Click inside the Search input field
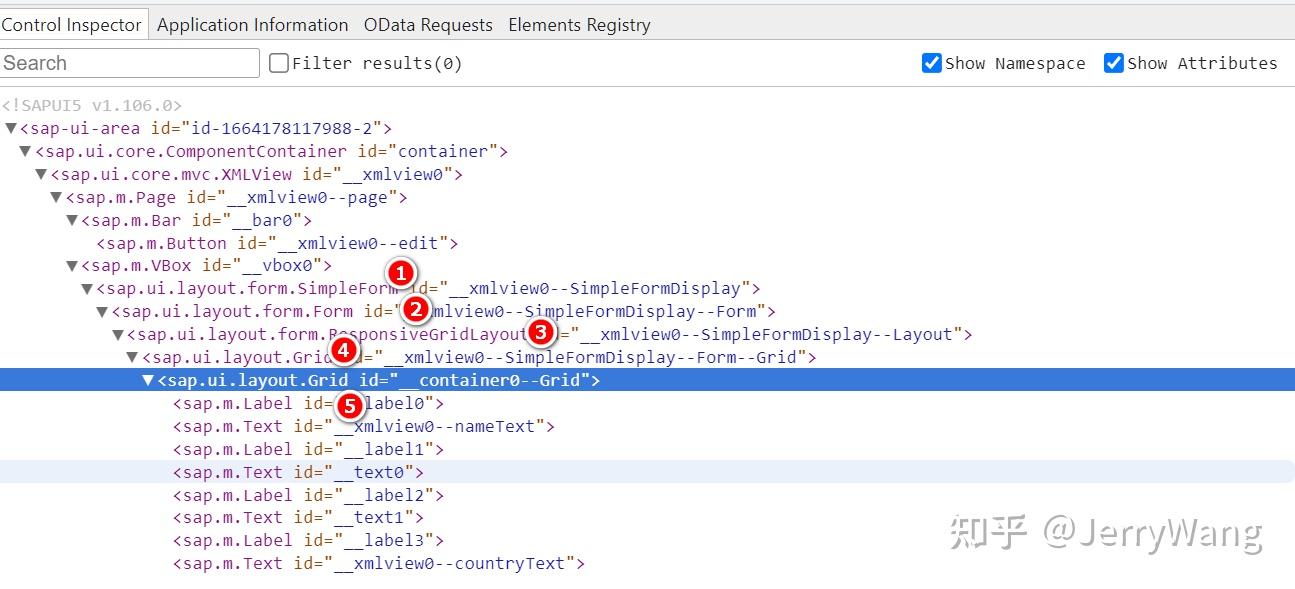Viewport: 1295px width, 589px height. click(x=129, y=62)
